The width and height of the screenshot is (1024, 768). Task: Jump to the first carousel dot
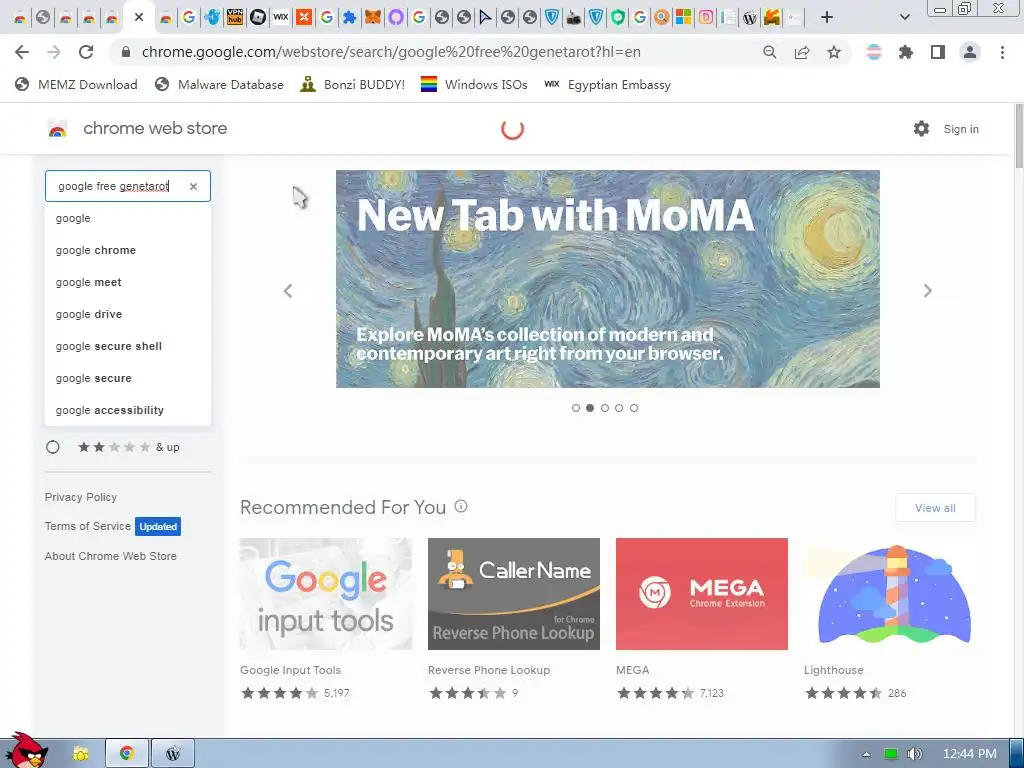[575, 408]
